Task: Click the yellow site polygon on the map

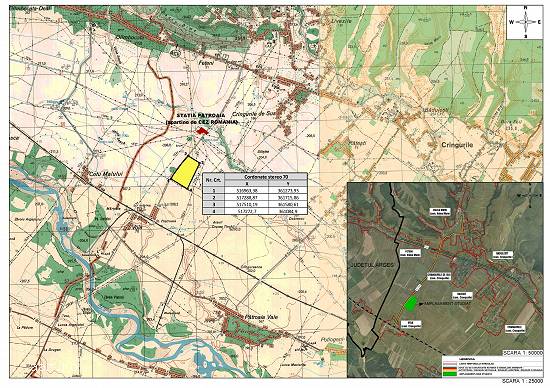Action: click(185, 172)
